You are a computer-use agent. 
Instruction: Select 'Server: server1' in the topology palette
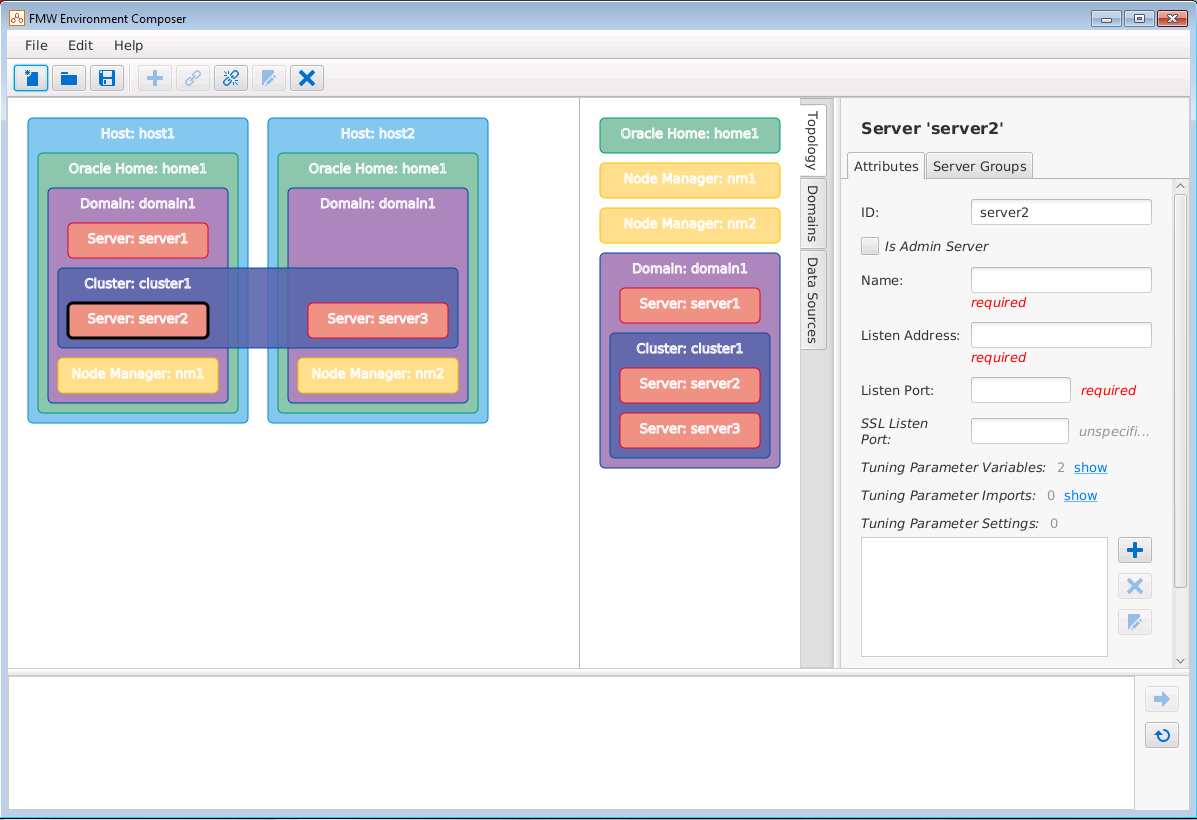(689, 305)
